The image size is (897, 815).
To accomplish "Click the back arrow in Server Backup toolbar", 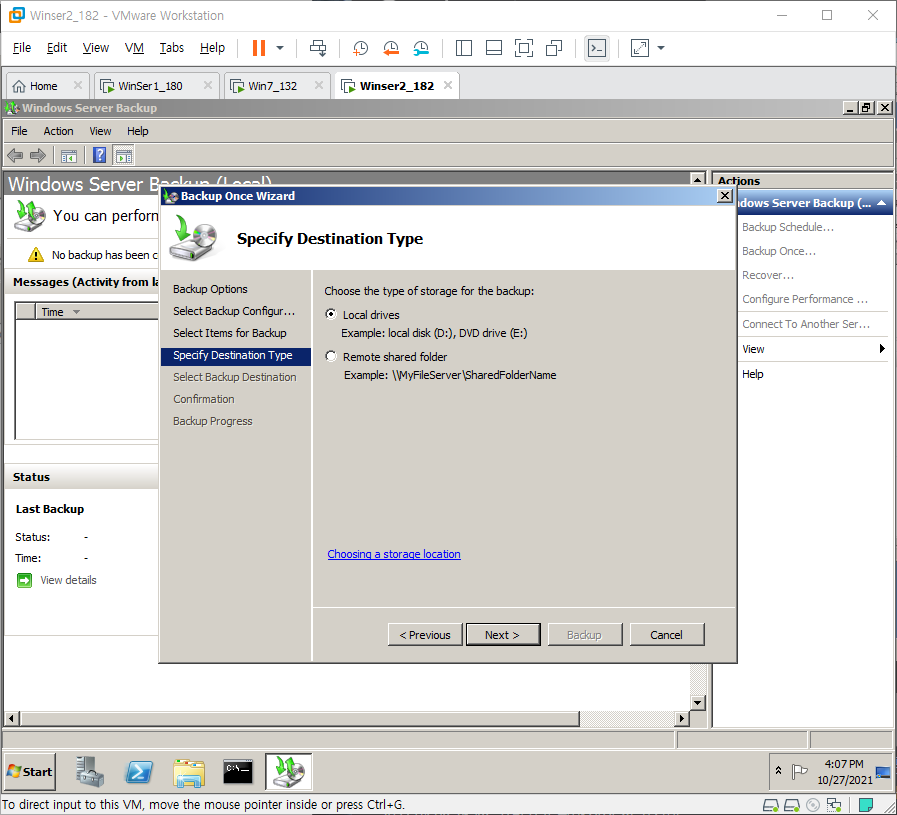I will point(15,155).
